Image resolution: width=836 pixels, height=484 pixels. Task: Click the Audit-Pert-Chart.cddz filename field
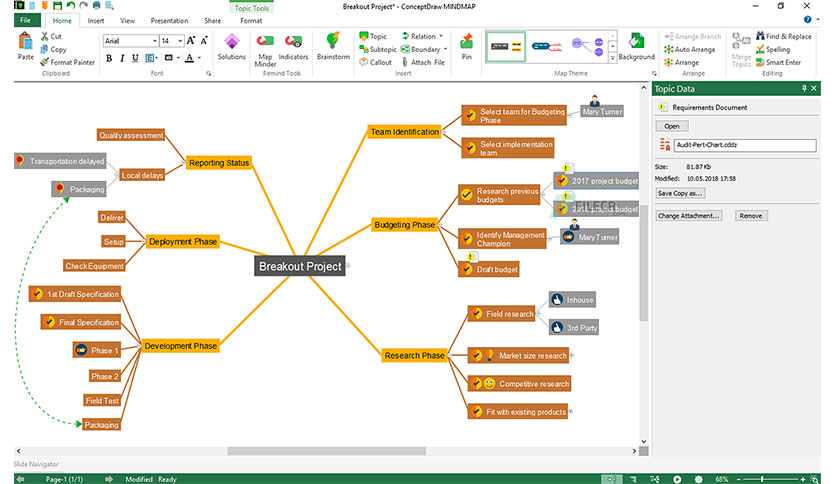745,145
